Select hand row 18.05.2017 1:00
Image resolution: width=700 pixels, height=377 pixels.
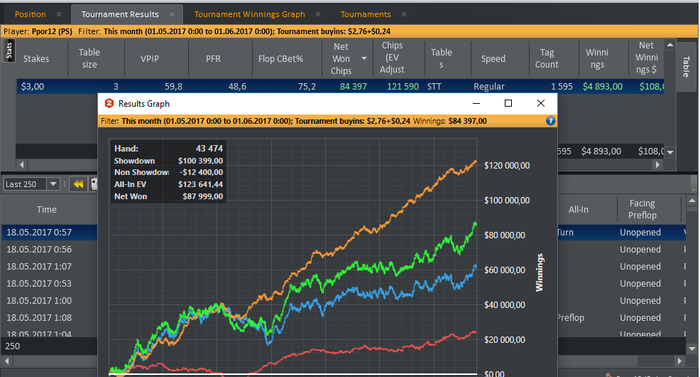click(x=49, y=301)
